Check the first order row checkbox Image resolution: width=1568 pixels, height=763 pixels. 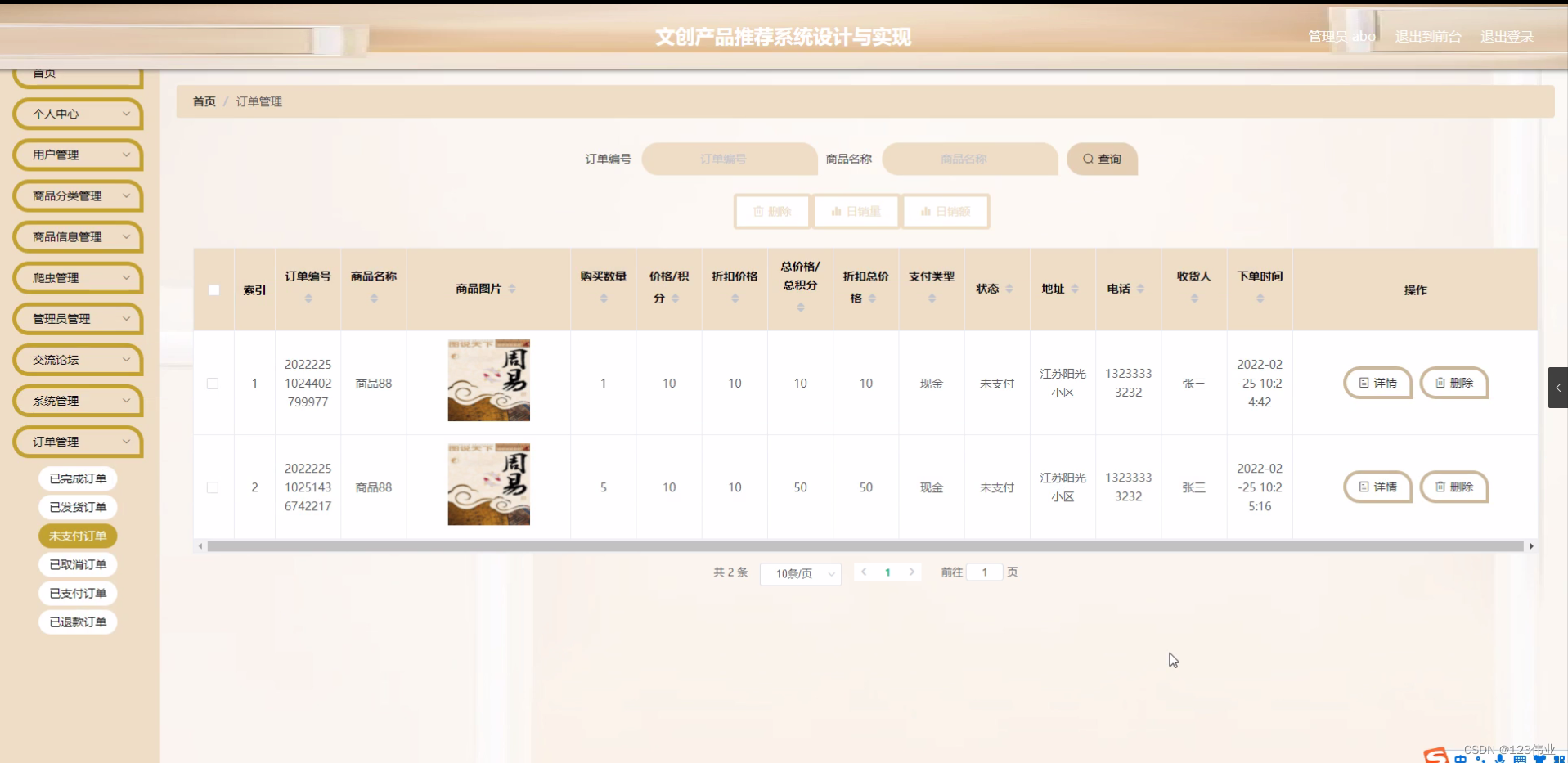213,384
